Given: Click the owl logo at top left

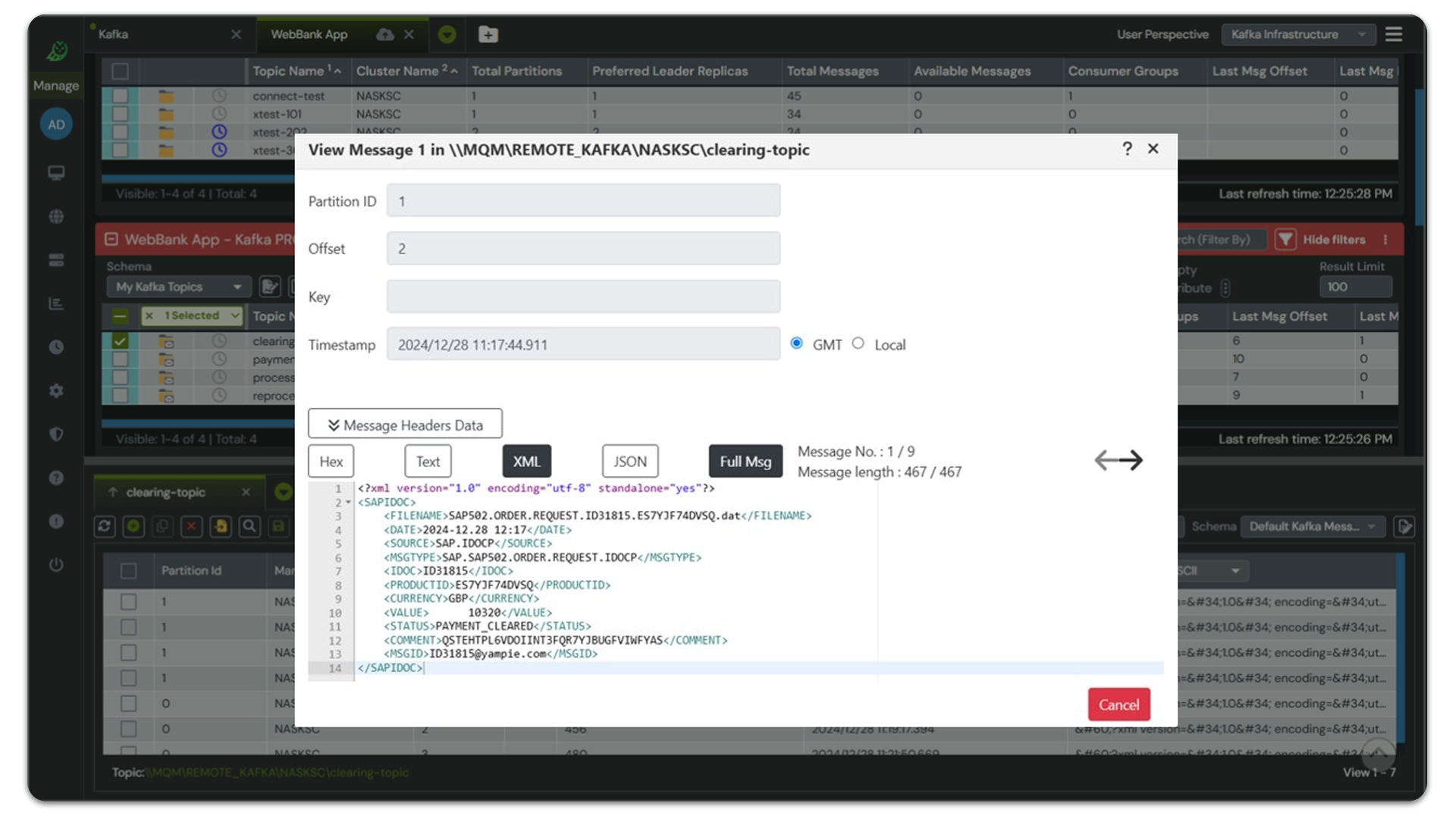Looking at the screenshot, I should click(x=57, y=51).
